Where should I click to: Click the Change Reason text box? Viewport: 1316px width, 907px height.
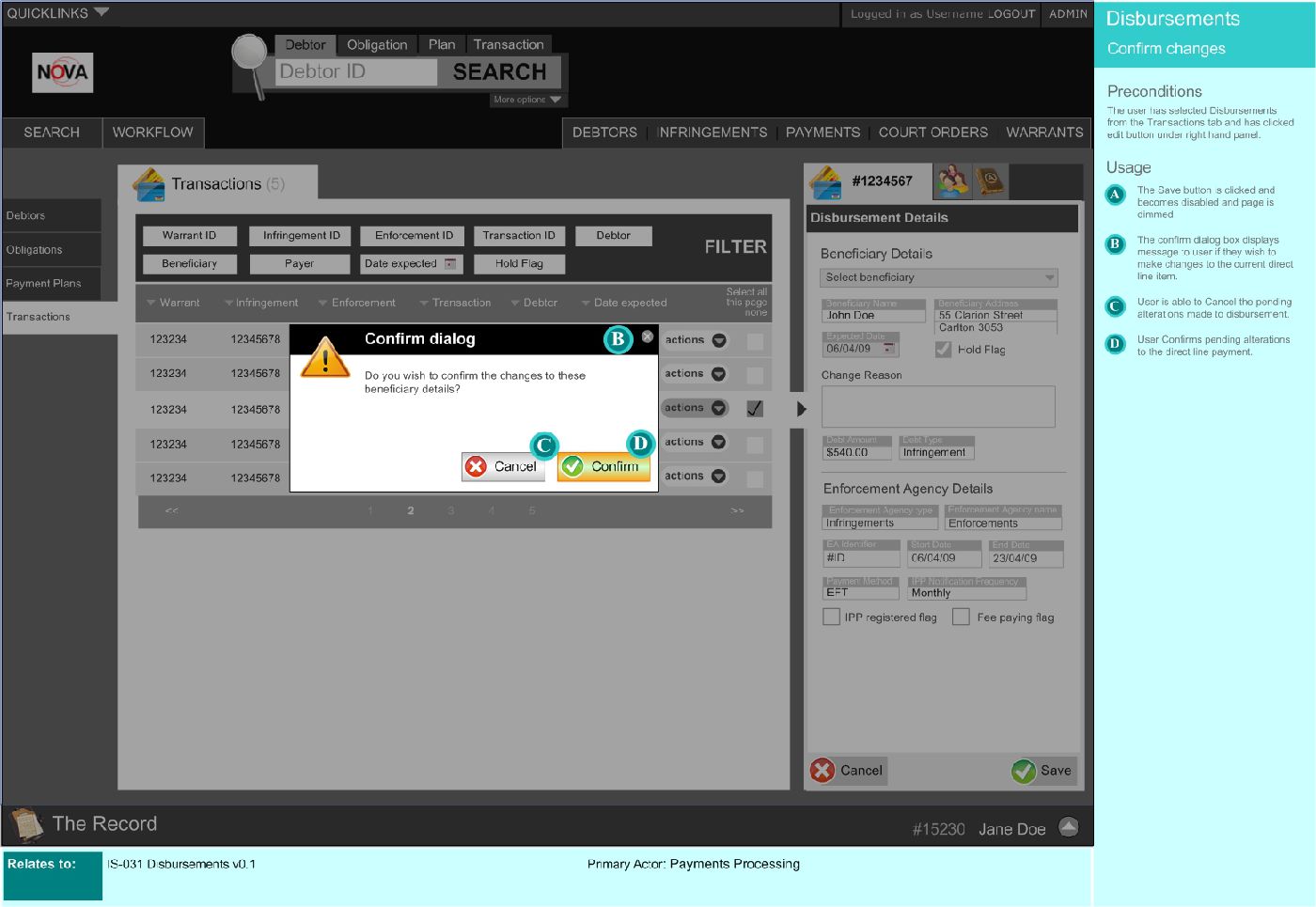tap(937, 406)
